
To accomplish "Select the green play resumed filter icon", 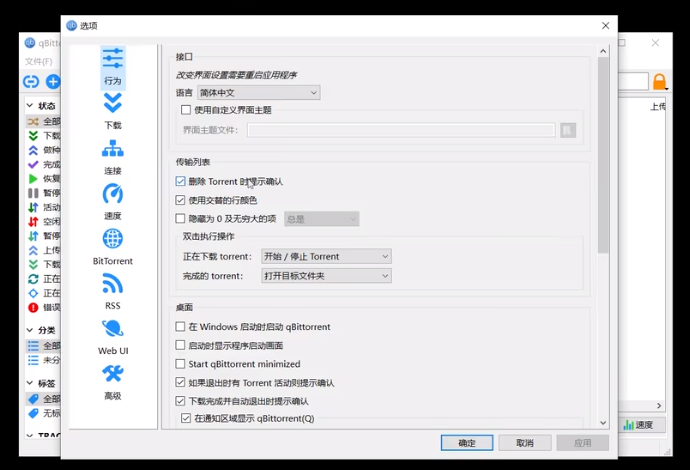I will point(33,179).
